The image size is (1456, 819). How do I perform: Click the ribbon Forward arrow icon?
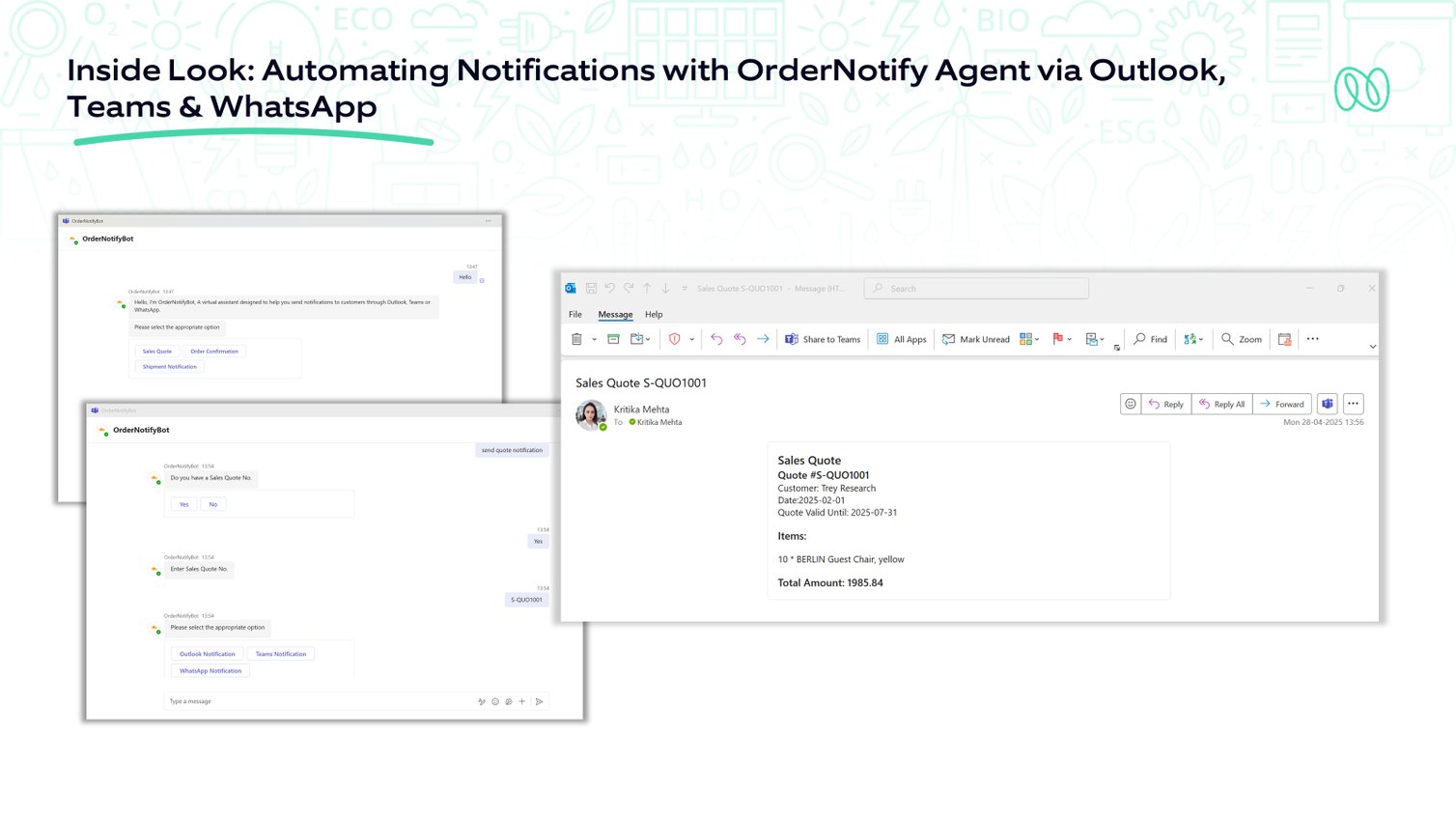pyautogui.click(x=763, y=339)
